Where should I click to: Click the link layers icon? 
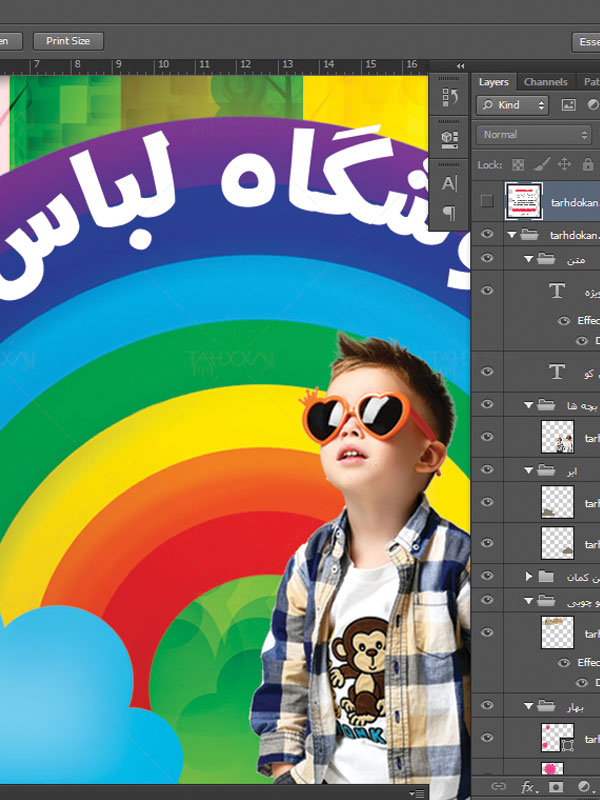[498, 787]
